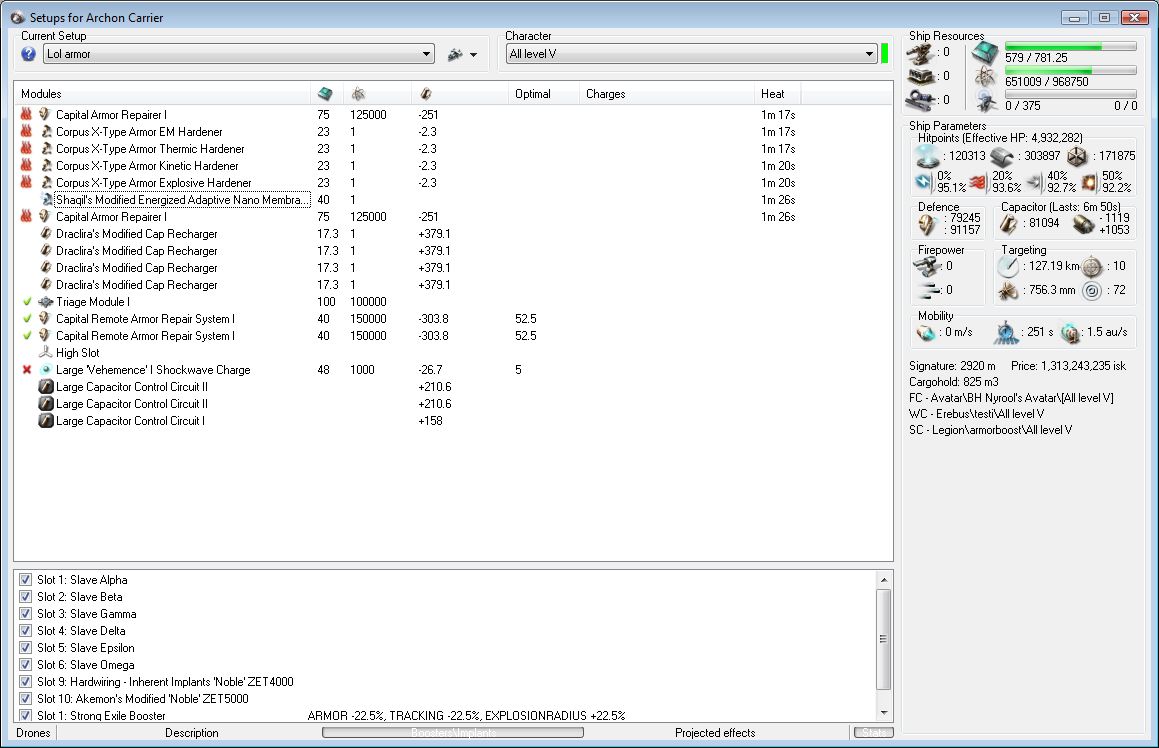
Task: Click the hull structure hitpoints icon
Action: pyautogui.click(x=1078, y=157)
